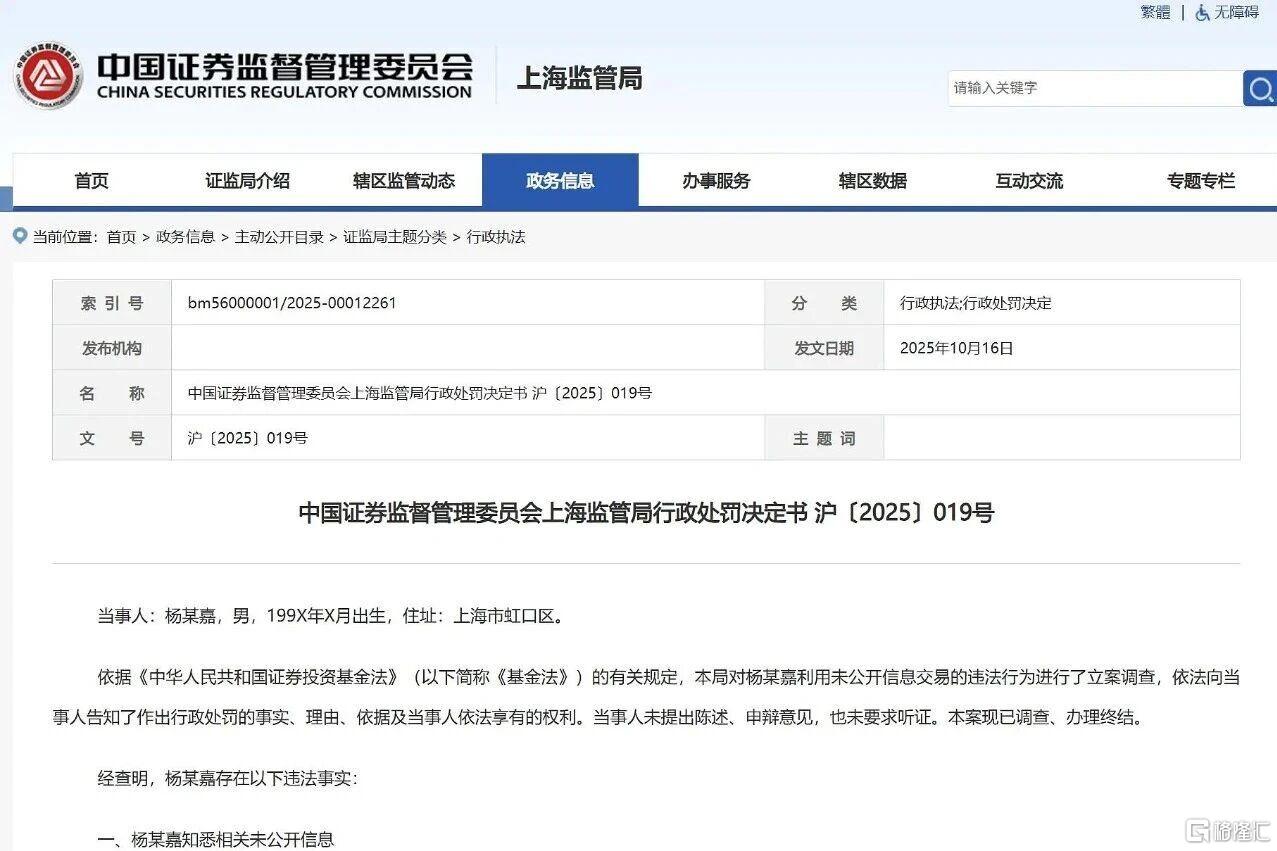Viewport: 1277px width, 851px height.
Task: Focus the 请输入关键字 search field
Action: pyautogui.click(x=1095, y=88)
